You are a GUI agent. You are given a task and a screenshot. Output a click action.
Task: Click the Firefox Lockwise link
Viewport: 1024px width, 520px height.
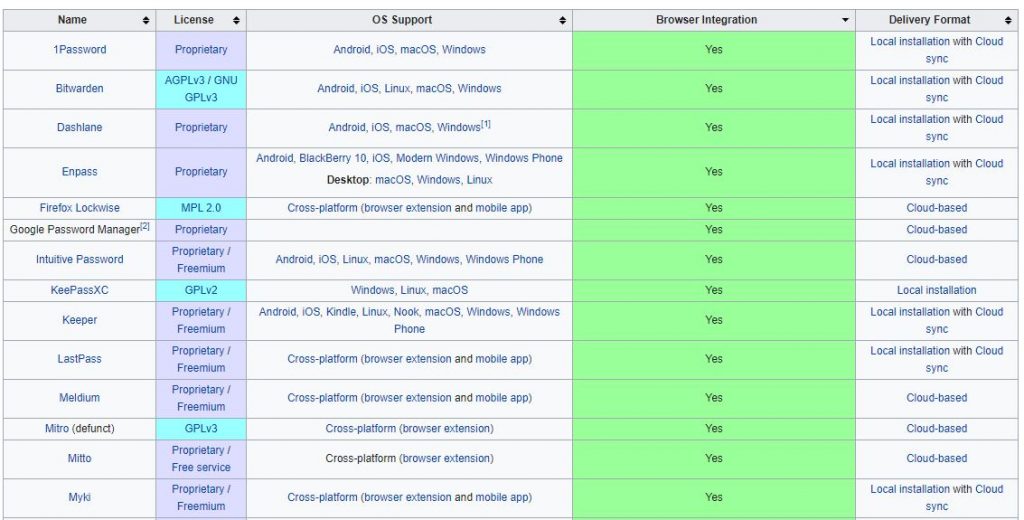[79, 208]
